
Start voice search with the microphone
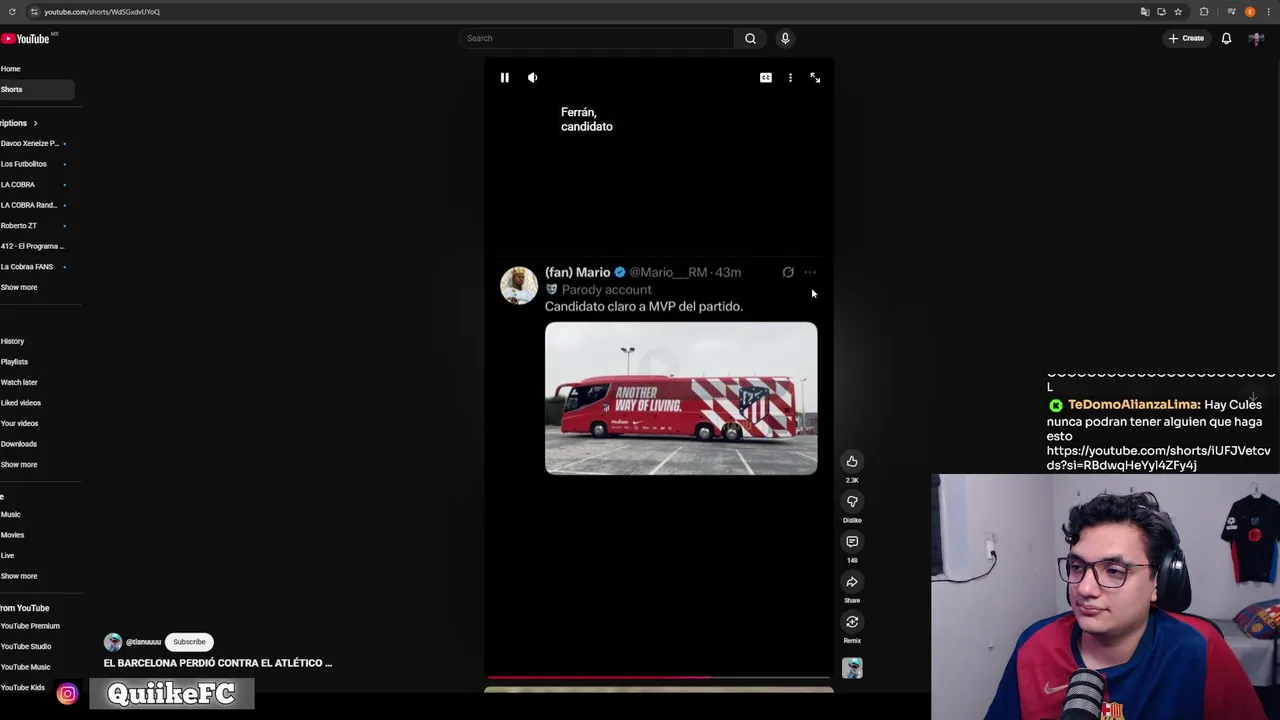point(785,38)
